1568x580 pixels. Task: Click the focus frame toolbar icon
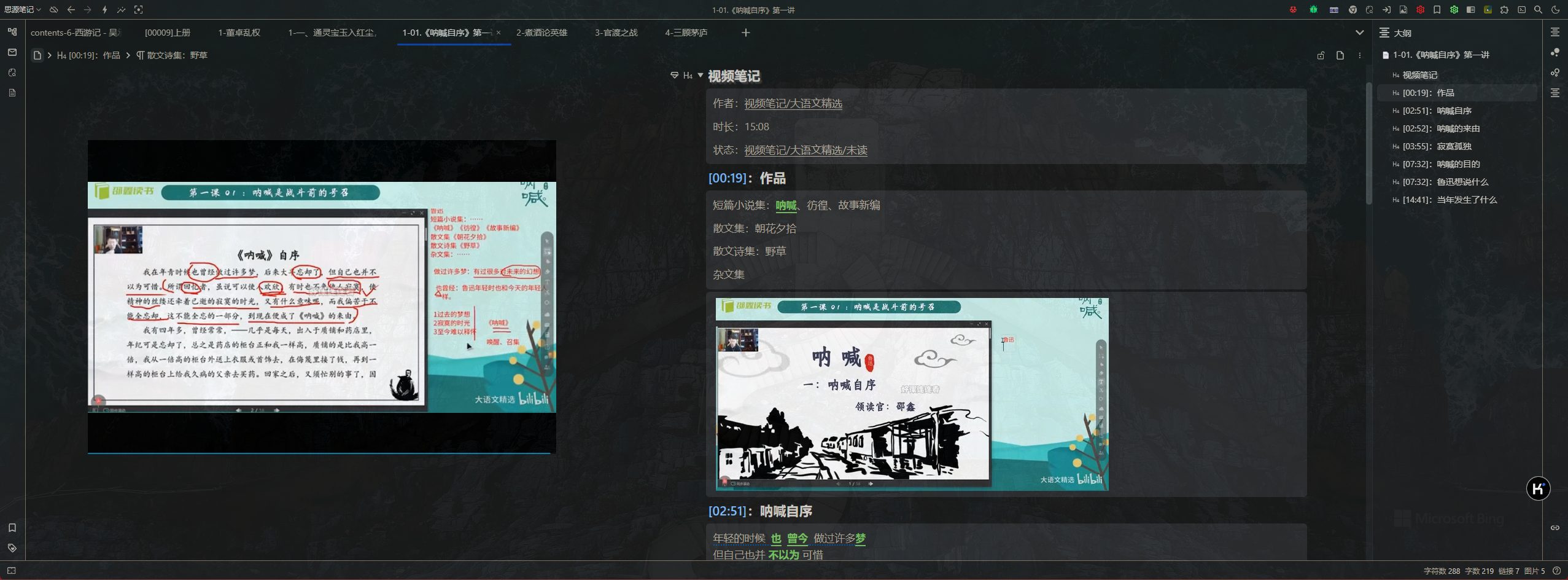(x=139, y=10)
